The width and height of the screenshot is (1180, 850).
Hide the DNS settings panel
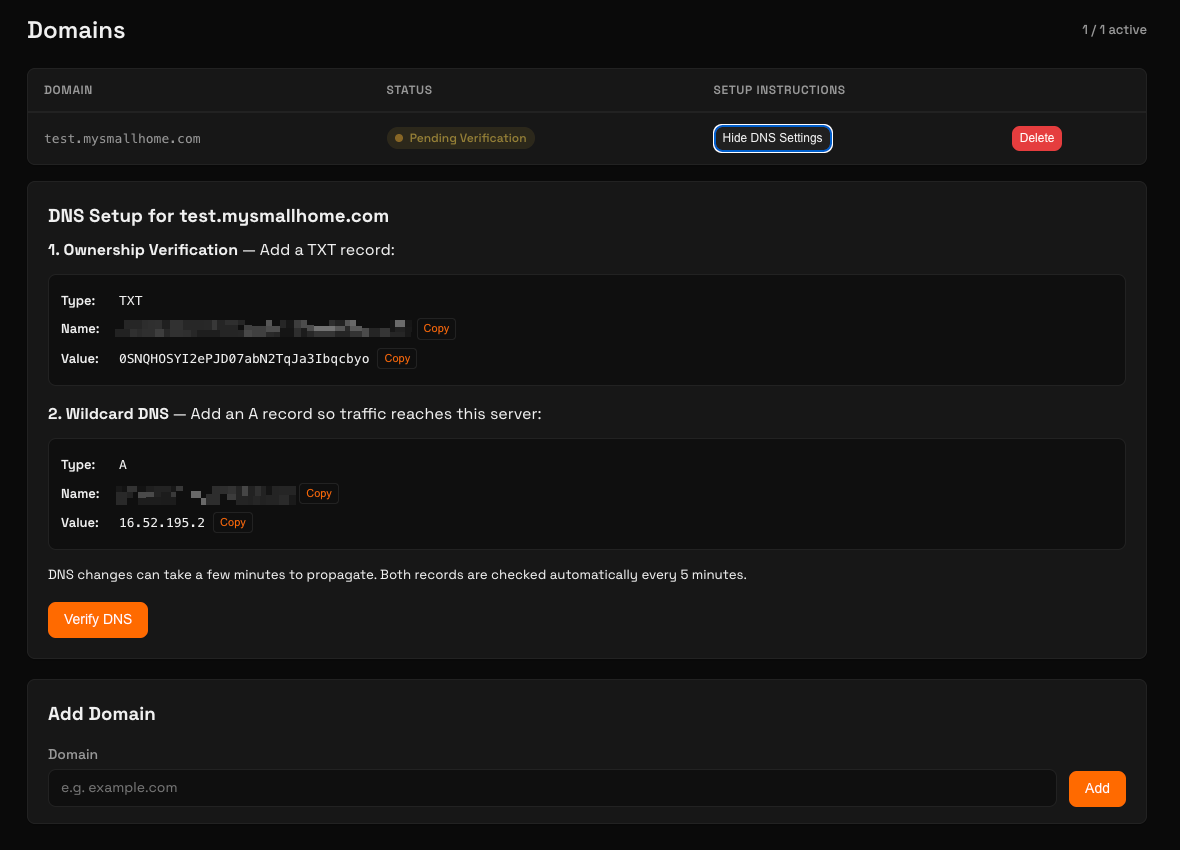tap(772, 138)
